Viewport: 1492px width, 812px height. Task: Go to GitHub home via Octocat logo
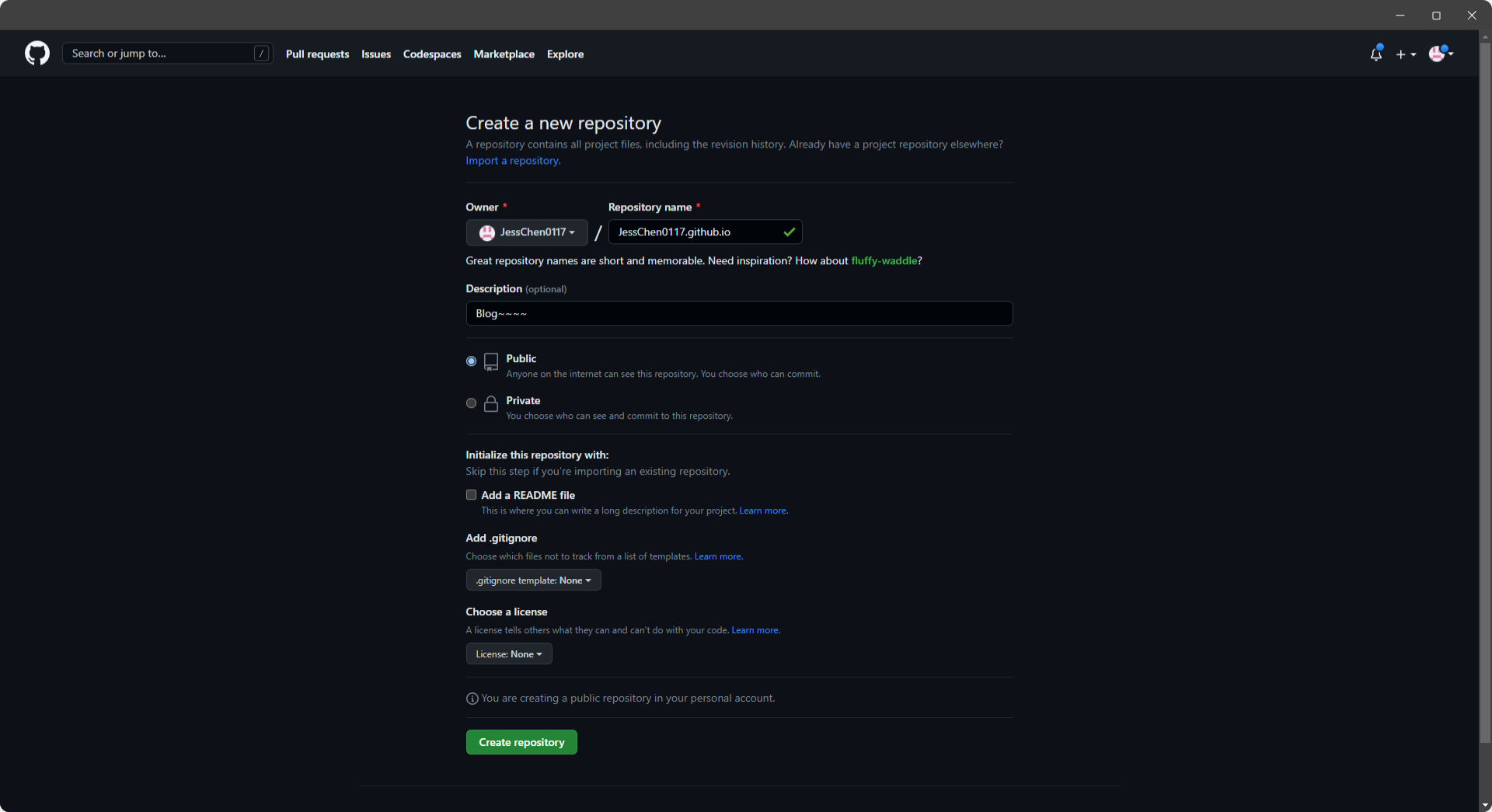click(x=37, y=53)
